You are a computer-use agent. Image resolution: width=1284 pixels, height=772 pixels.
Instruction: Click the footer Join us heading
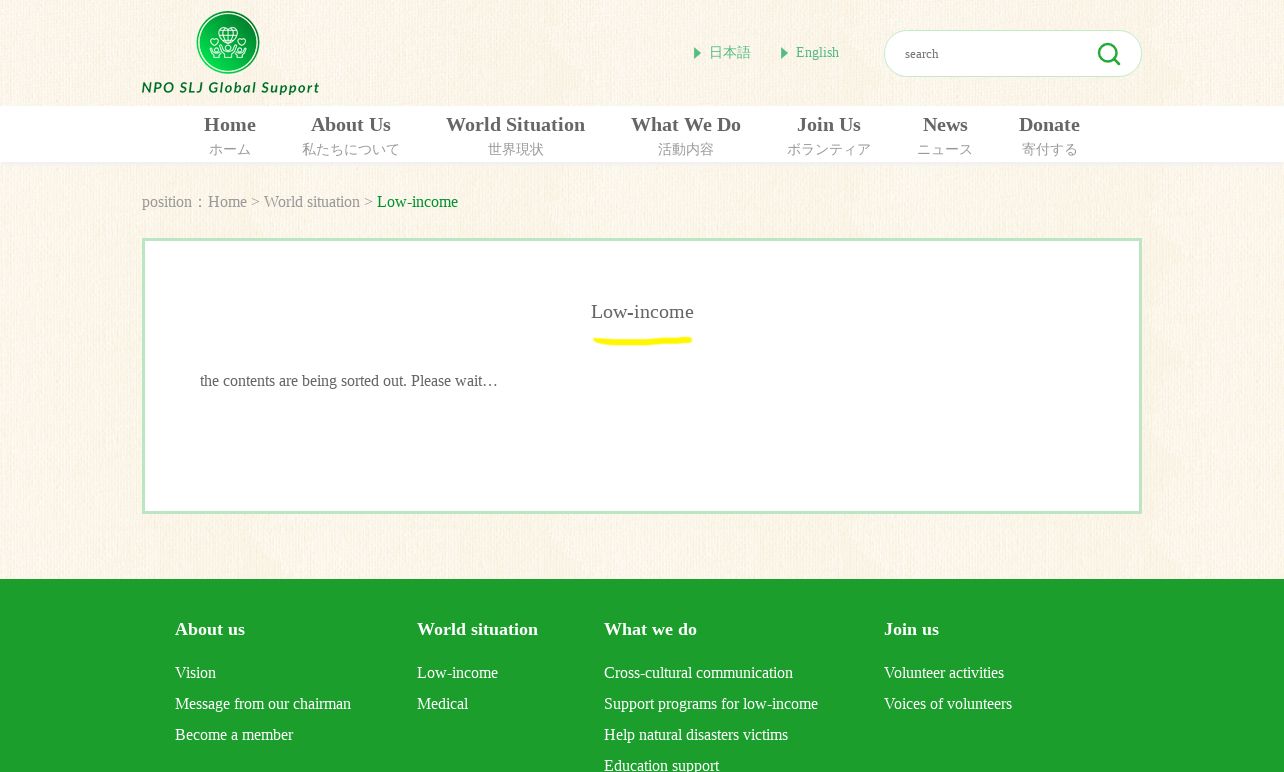coord(911,629)
